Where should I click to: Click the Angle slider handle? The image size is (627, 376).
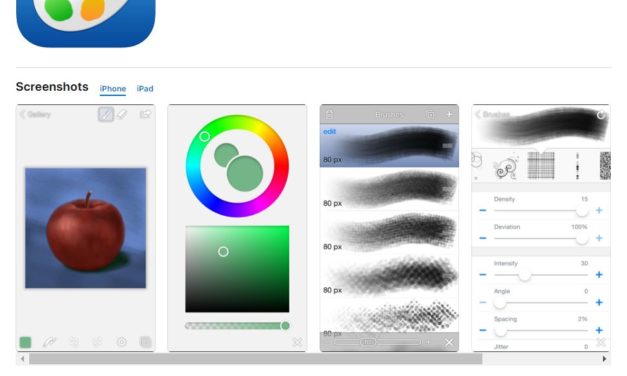(x=499, y=302)
